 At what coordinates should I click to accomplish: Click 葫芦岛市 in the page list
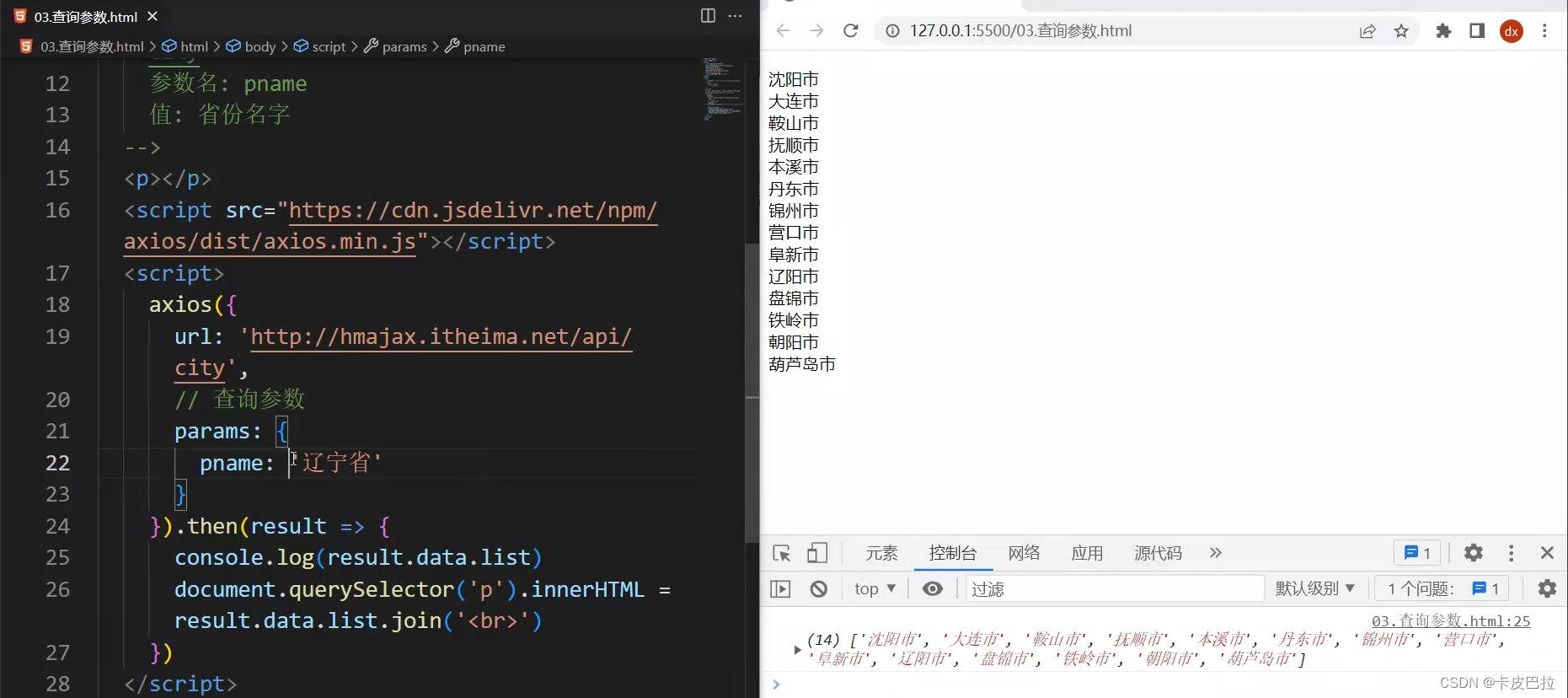[802, 364]
